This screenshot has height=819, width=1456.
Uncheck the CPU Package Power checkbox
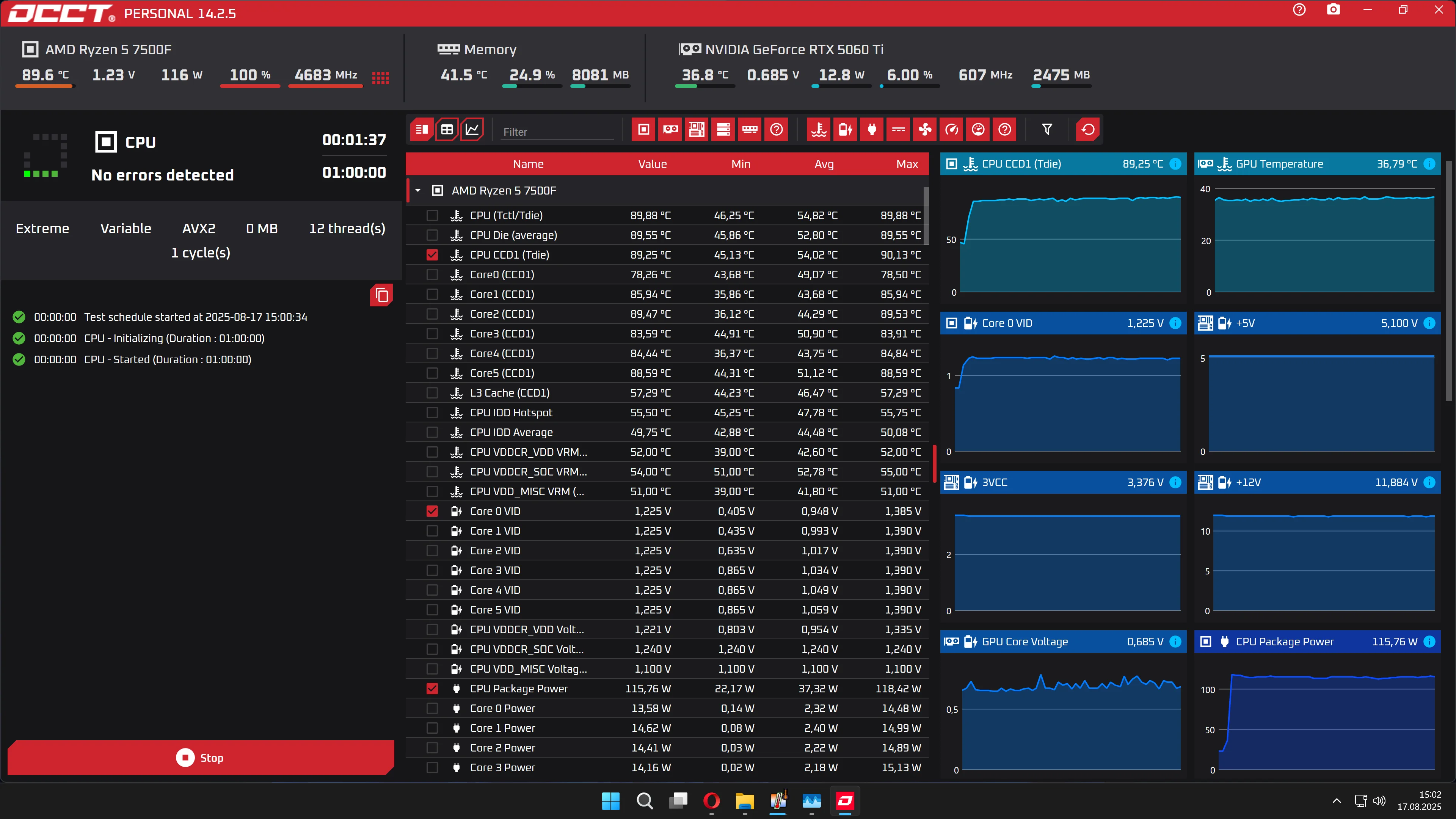(x=432, y=689)
